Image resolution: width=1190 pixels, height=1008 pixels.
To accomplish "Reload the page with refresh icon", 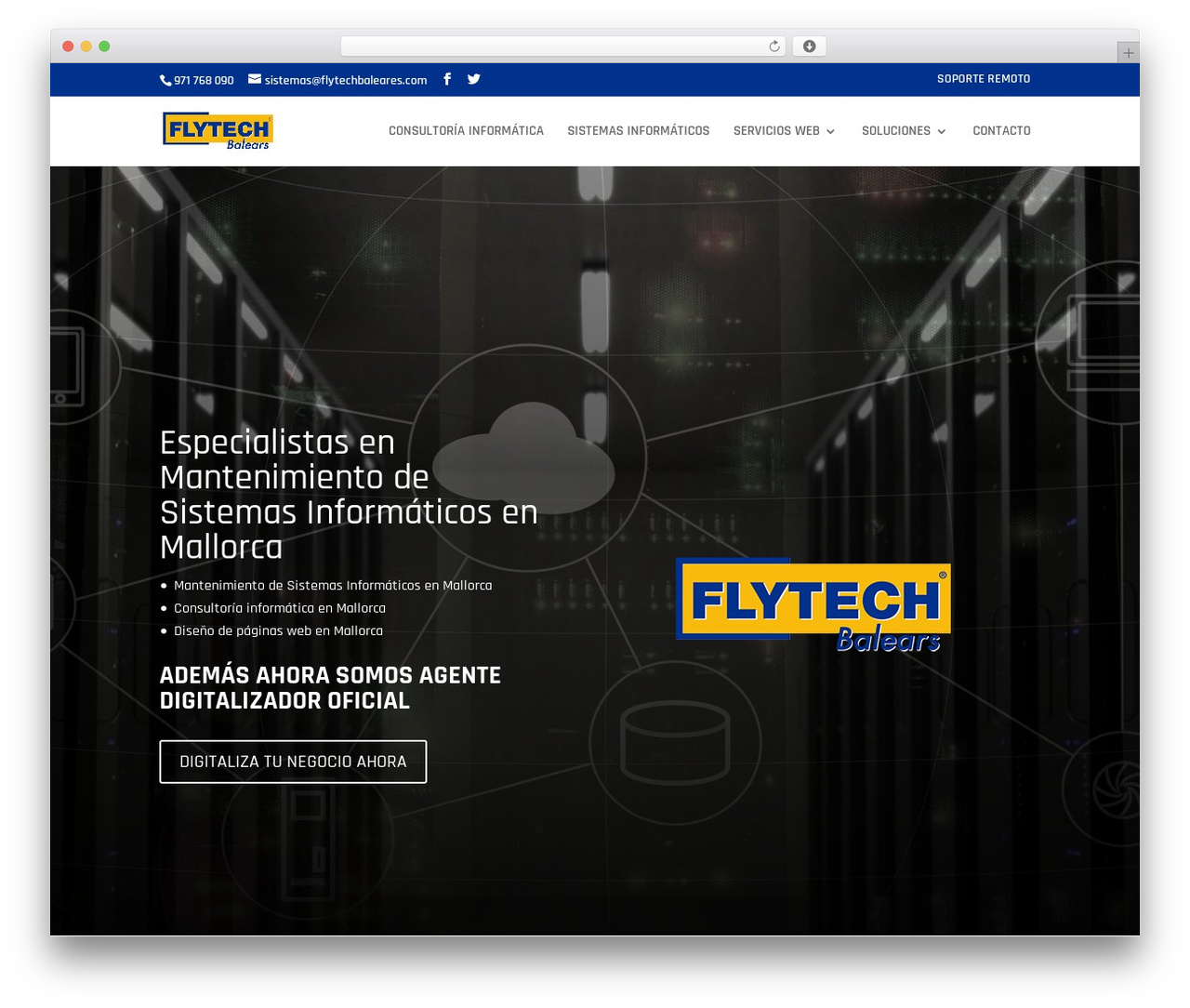I will [x=774, y=46].
